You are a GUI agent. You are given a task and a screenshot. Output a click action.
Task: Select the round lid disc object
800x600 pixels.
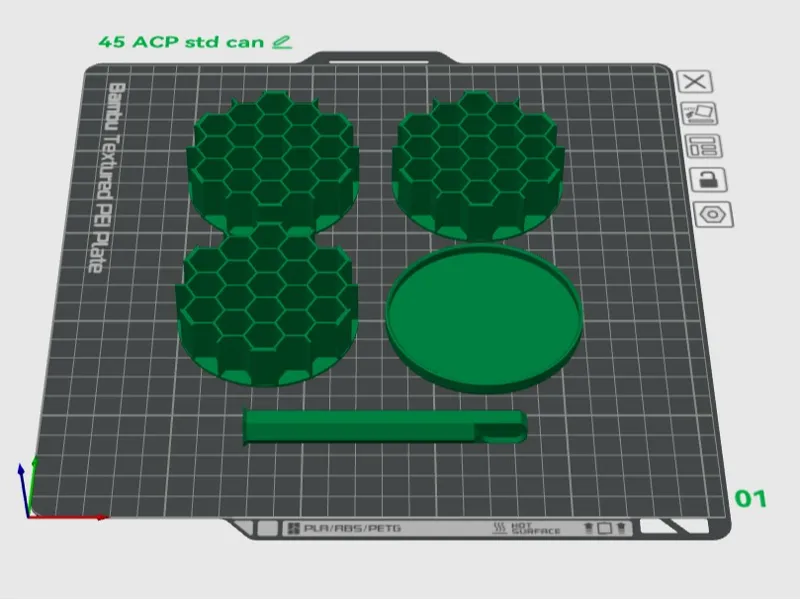point(484,318)
